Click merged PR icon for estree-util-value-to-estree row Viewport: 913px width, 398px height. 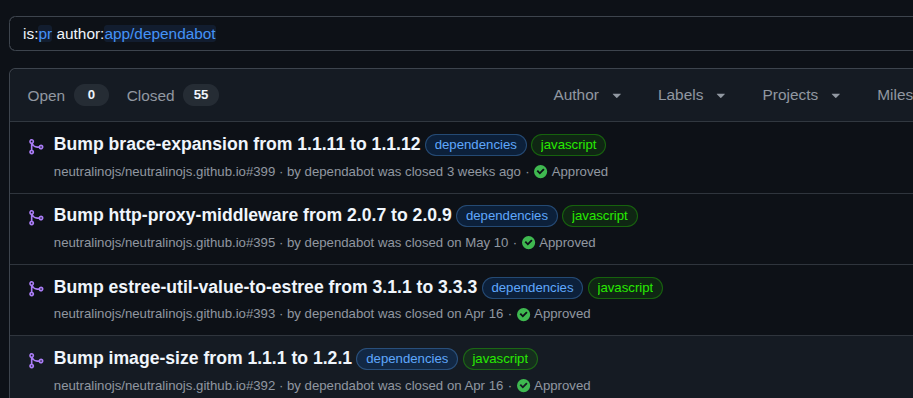click(36, 289)
